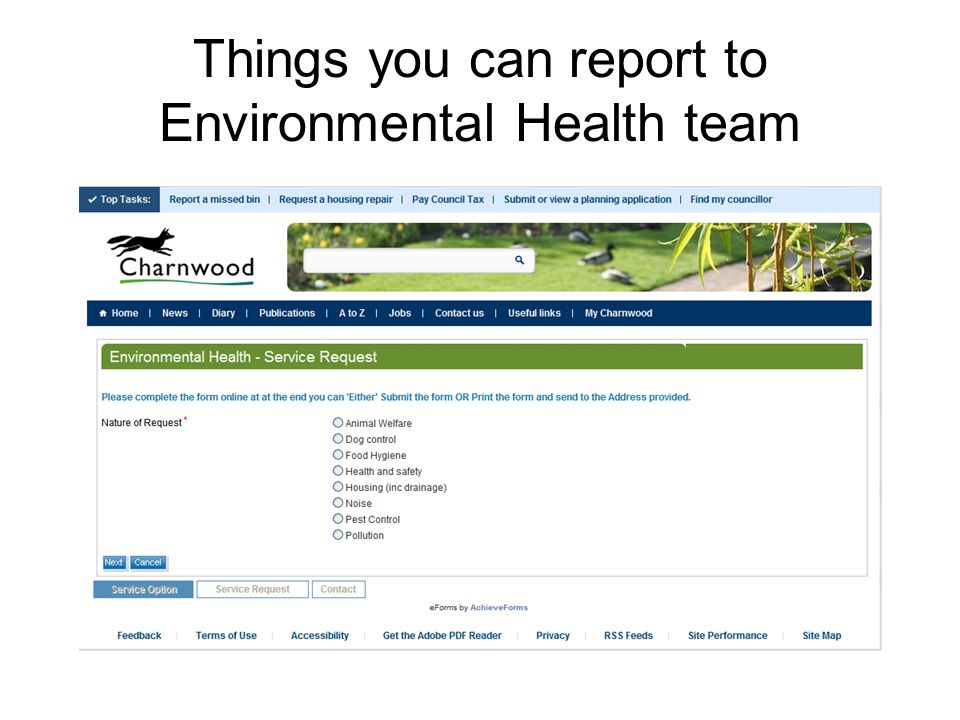This screenshot has height=720, width=960.
Task: Click Get the Adobe PDF Reader link
Action: pos(442,636)
